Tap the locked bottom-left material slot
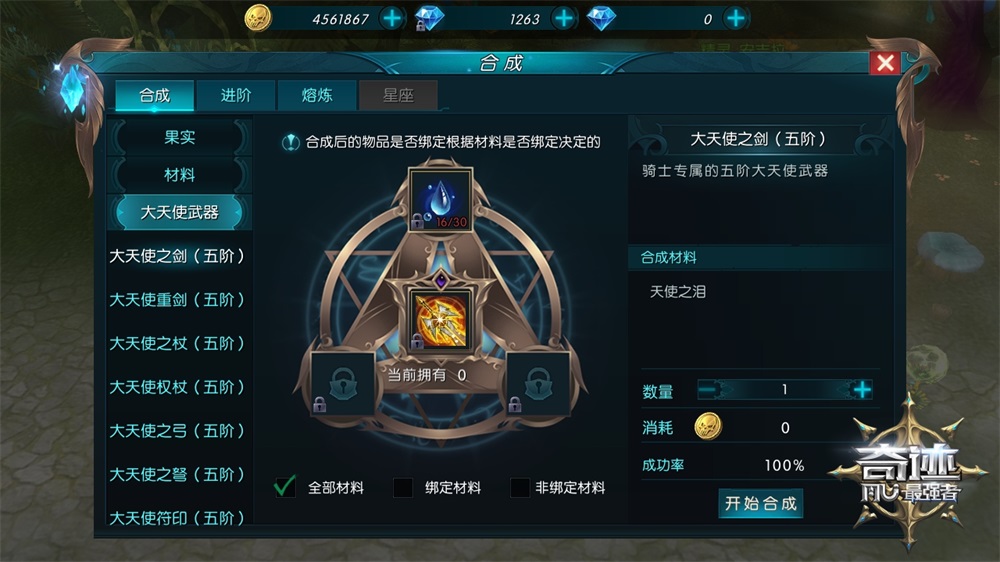 [x=343, y=383]
